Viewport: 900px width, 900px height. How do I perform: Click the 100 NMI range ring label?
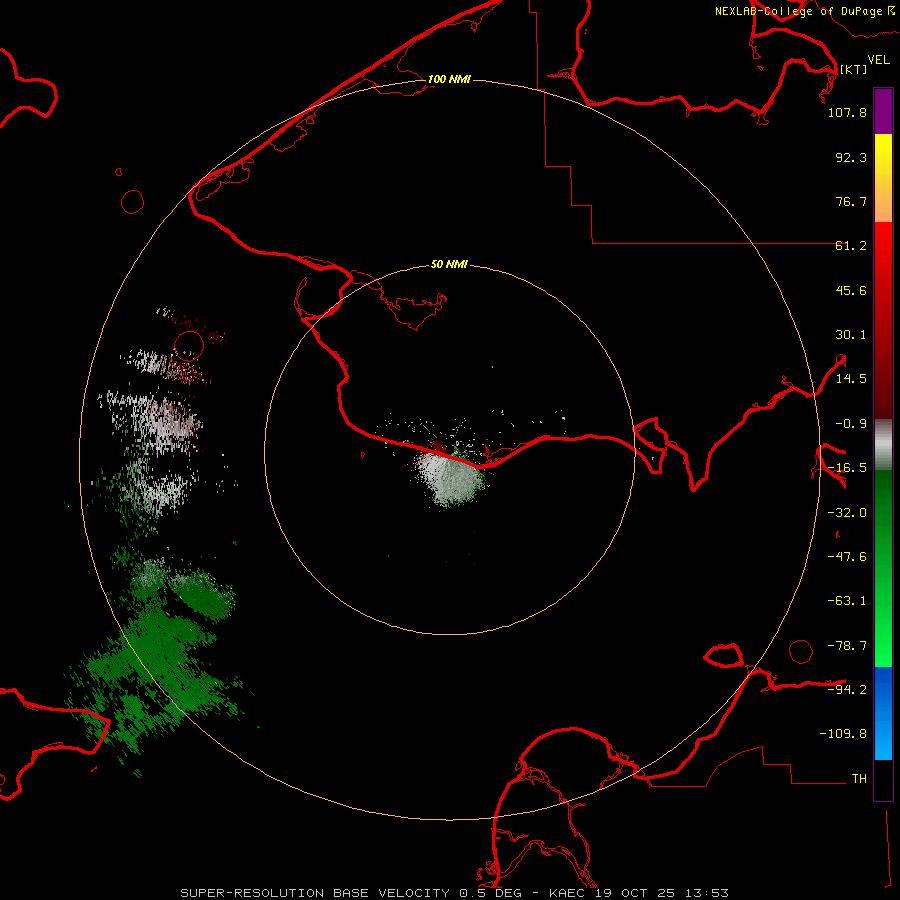pyautogui.click(x=449, y=79)
